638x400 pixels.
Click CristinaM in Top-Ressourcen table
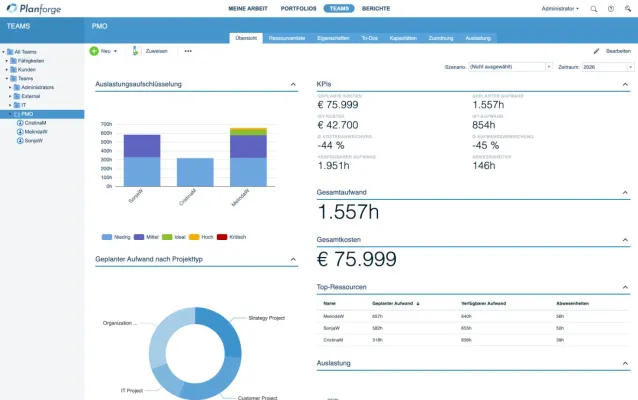pos(333,340)
